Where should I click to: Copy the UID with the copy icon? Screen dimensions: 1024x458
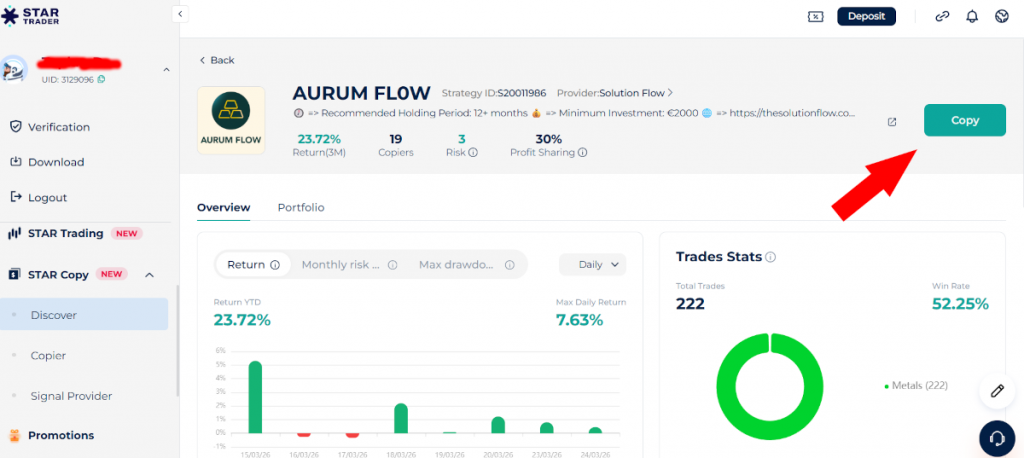101,80
